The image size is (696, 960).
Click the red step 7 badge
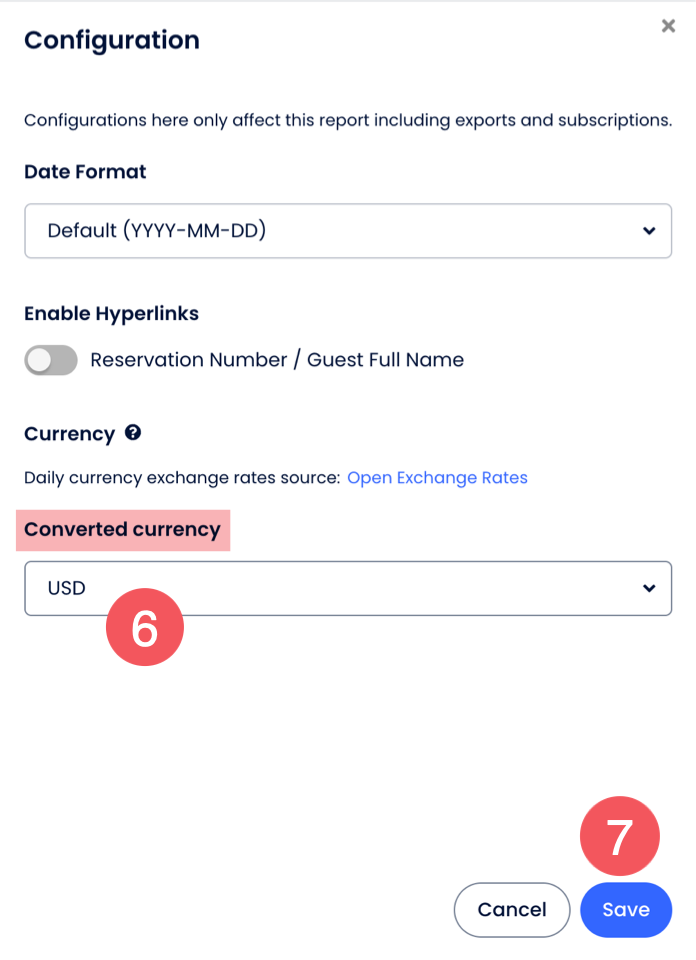[x=620, y=836]
